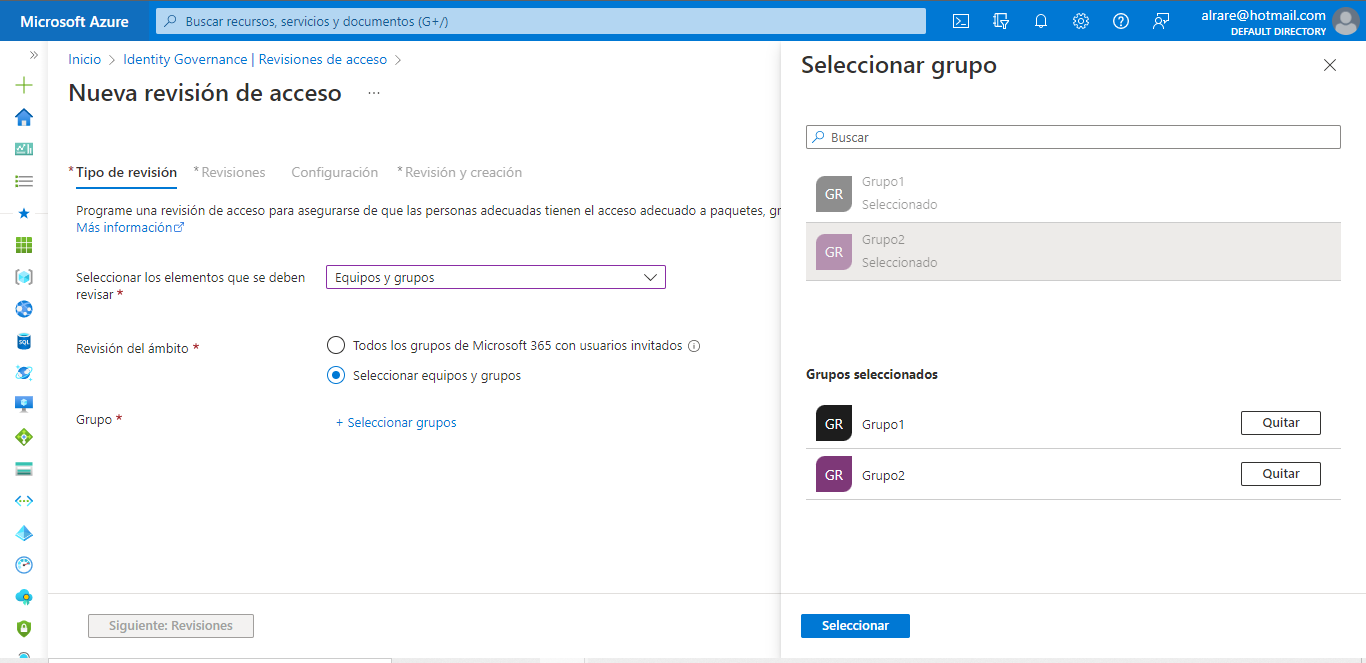The image size is (1366, 663).
Task: Expand the ellipsis next to Nueva revisión de acceso
Action: click(x=374, y=93)
